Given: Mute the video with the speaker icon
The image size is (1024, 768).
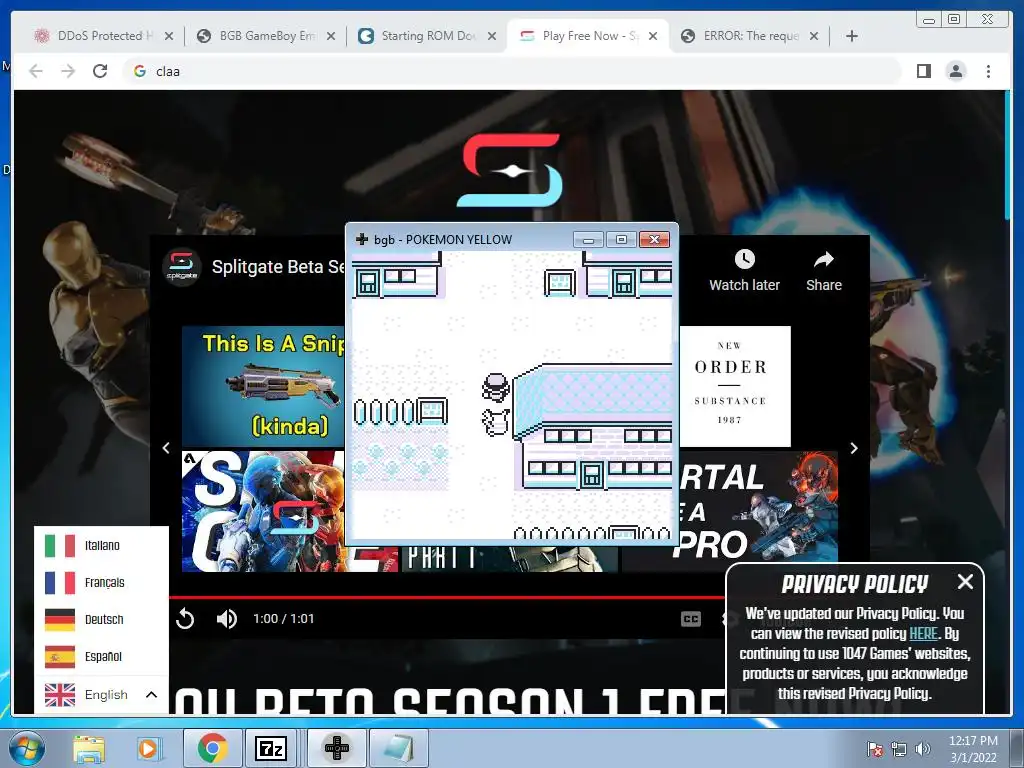Looking at the screenshot, I should click(x=227, y=618).
